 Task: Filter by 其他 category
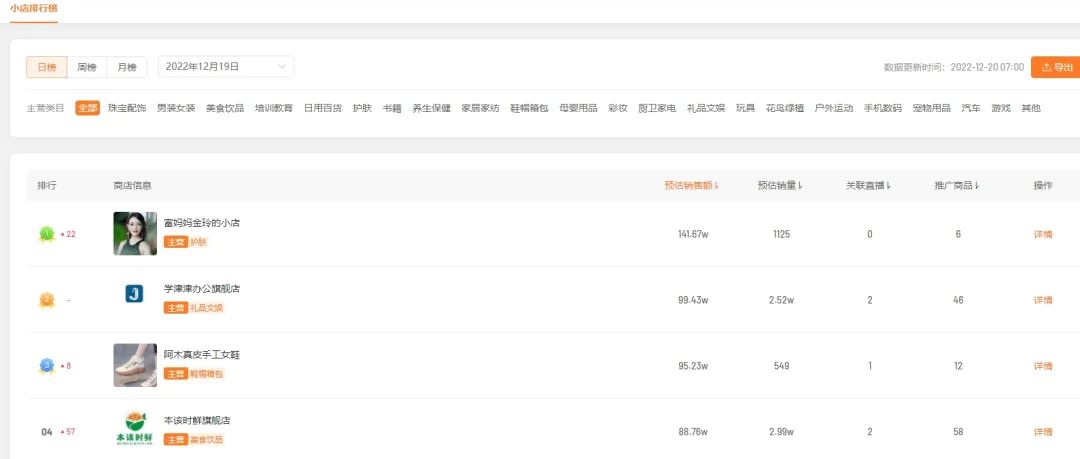pyautogui.click(x=1030, y=108)
